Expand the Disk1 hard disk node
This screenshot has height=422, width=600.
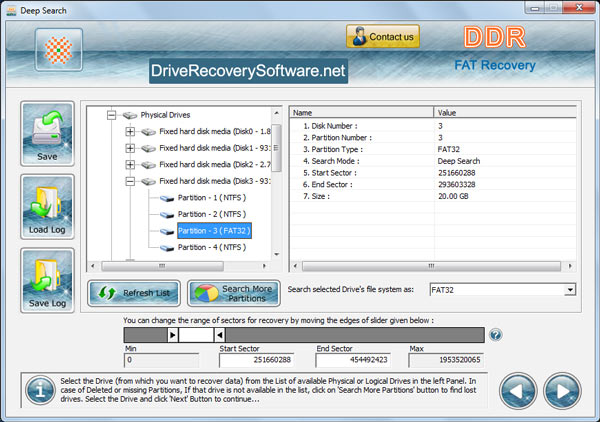(x=130, y=148)
